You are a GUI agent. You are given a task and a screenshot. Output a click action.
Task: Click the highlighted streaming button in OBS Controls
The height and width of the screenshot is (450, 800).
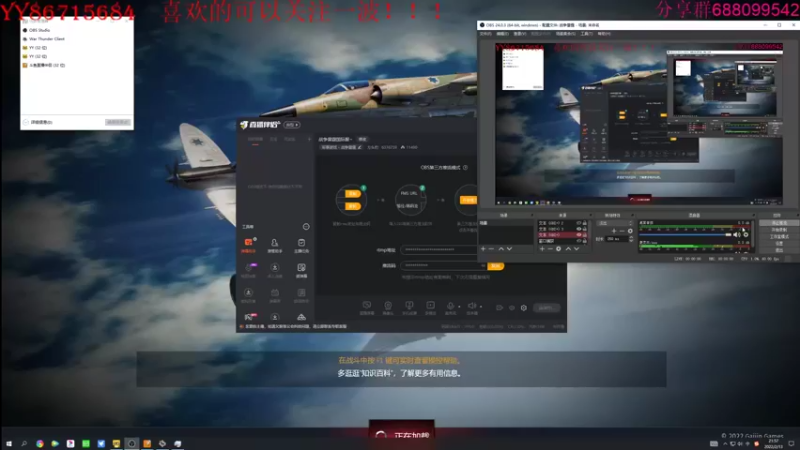coord(779,223)
